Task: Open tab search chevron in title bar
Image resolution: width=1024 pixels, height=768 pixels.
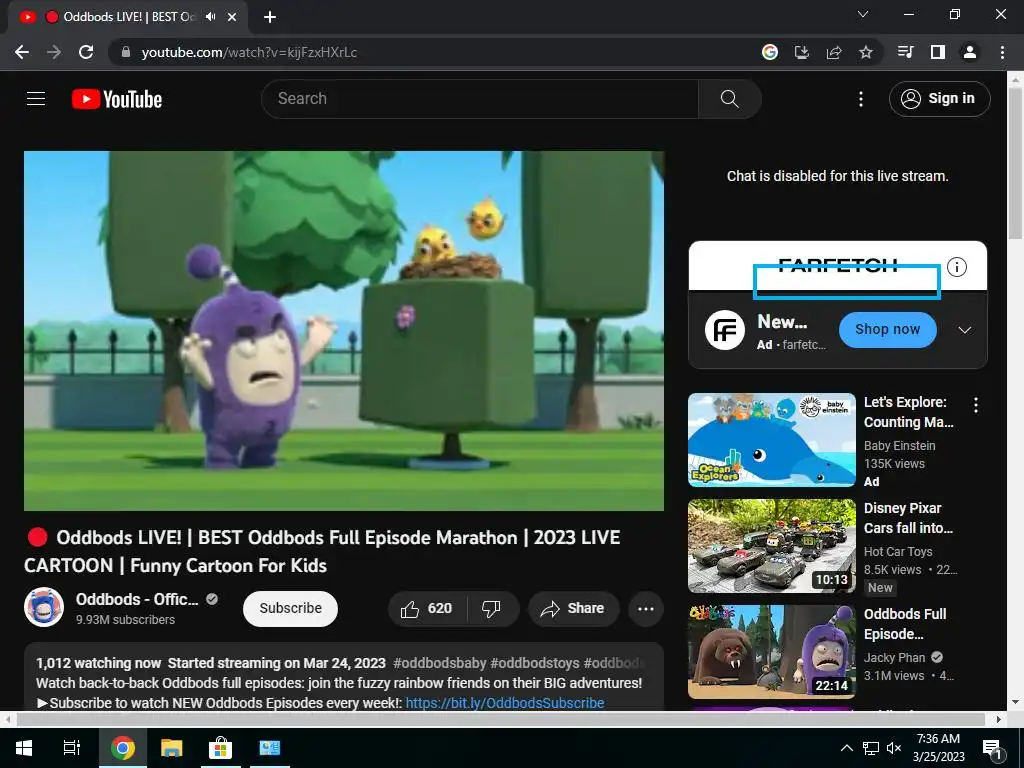Action: point(863,14)
